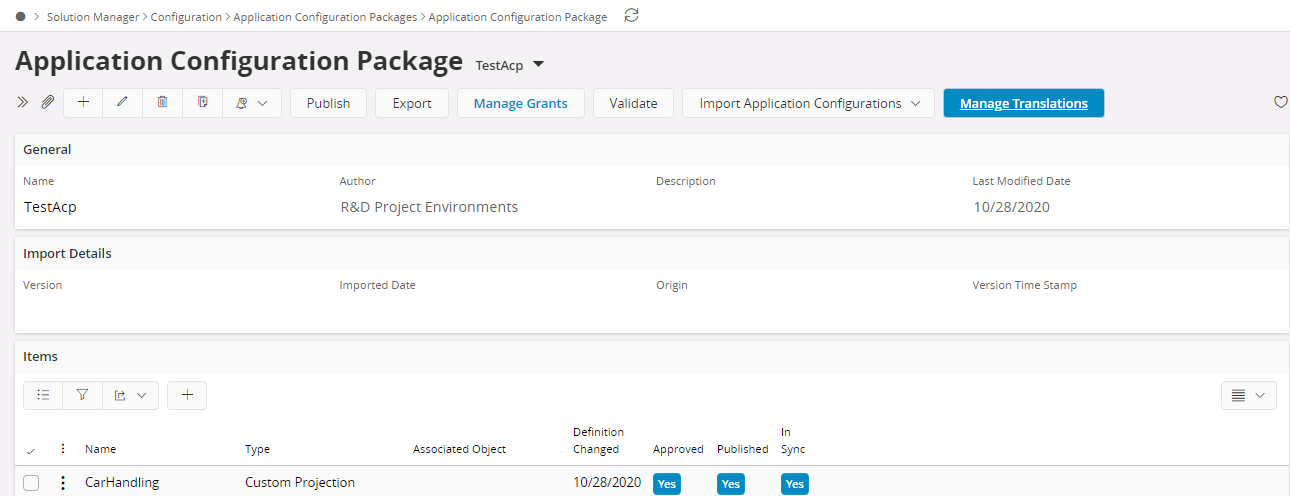Image resolution: width=1290 pixels, height=496 pixels.
Task: Open Import Application Configurations dropdown
Action: 808,103
